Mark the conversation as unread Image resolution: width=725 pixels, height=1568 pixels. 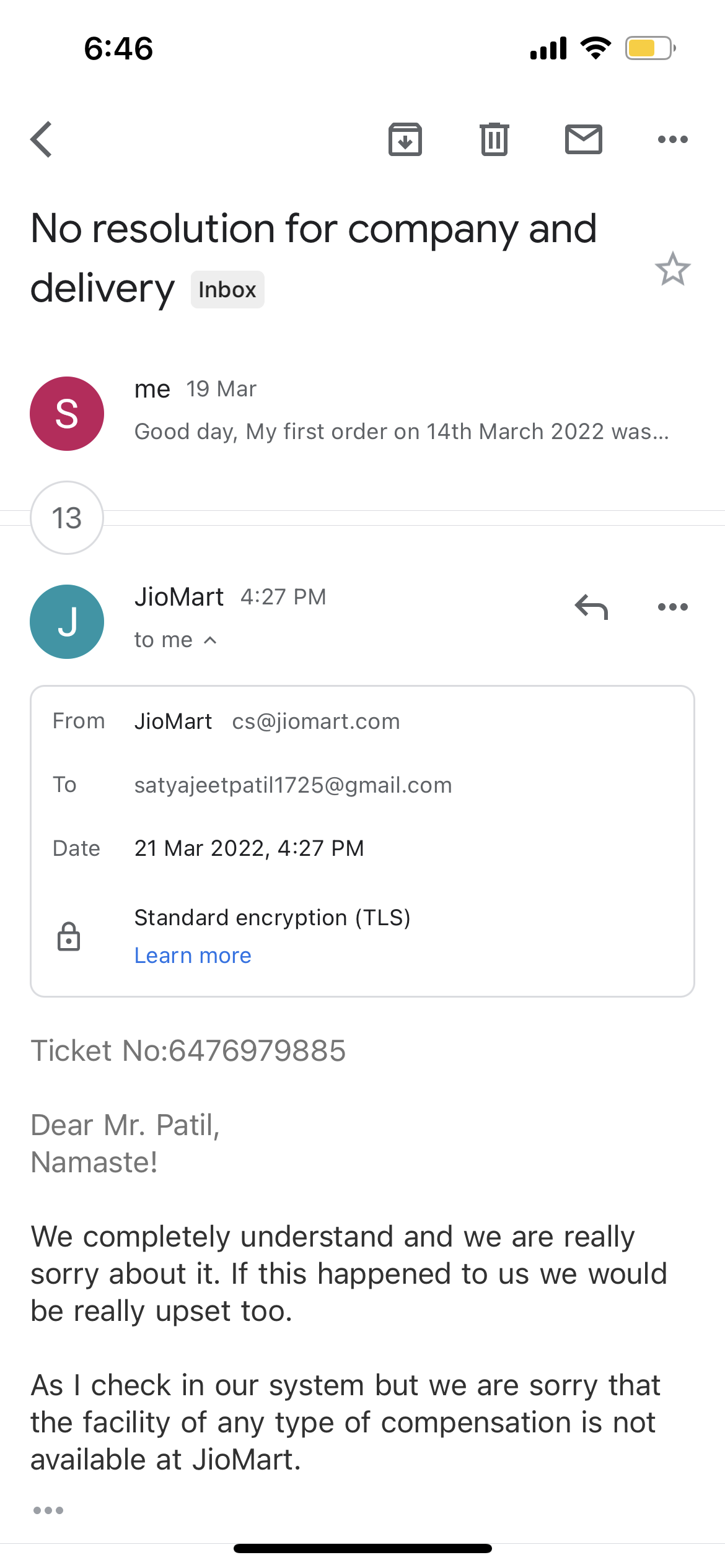(x=583, y=139)
